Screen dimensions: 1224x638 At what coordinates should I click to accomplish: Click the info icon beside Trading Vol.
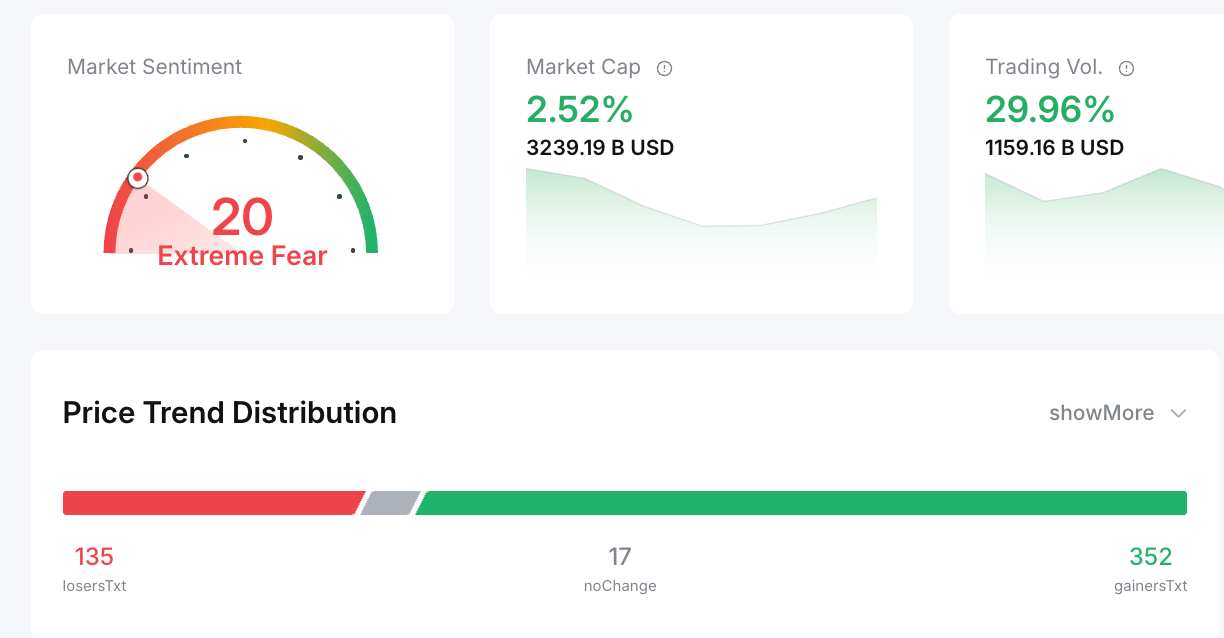point(1126,68)
